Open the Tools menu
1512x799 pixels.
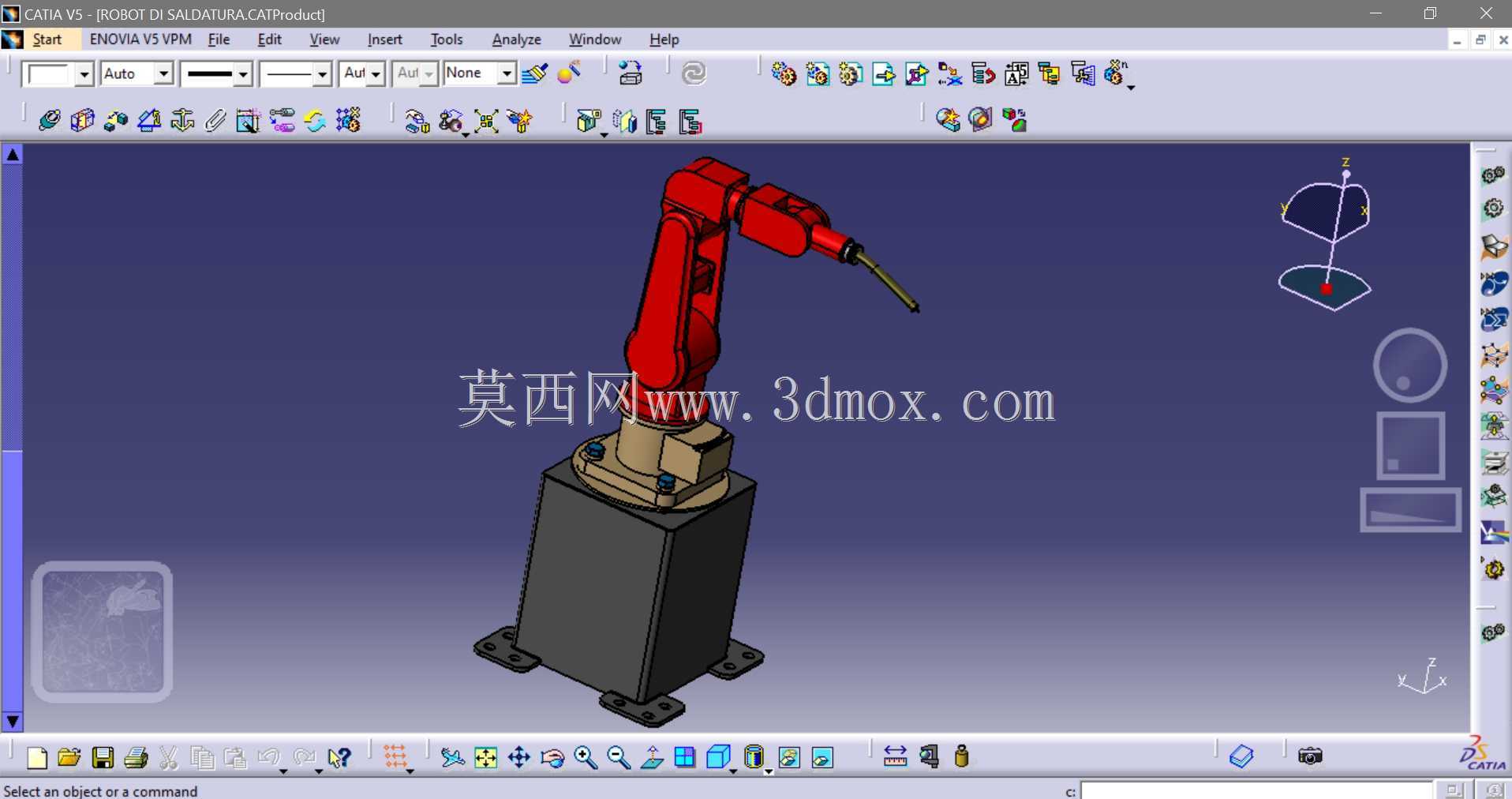(447, 39)
